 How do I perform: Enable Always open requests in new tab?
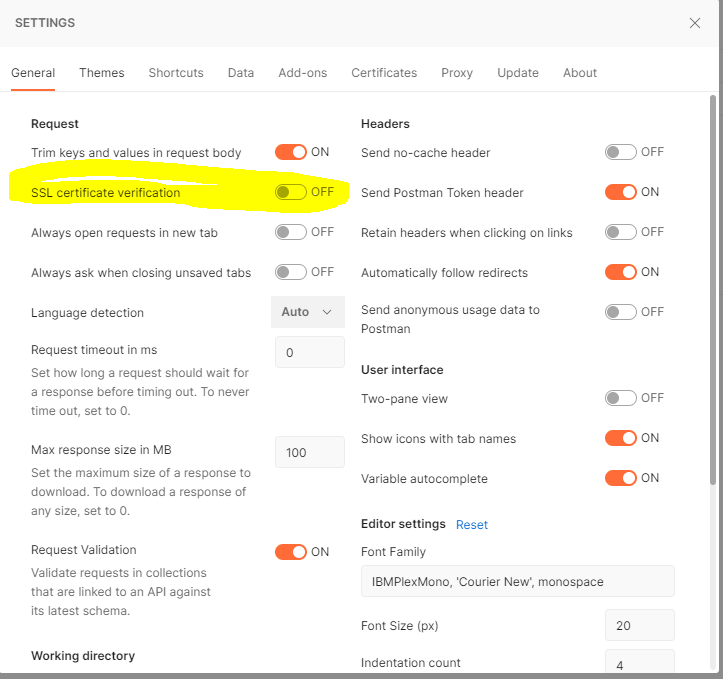coord(291,232)
